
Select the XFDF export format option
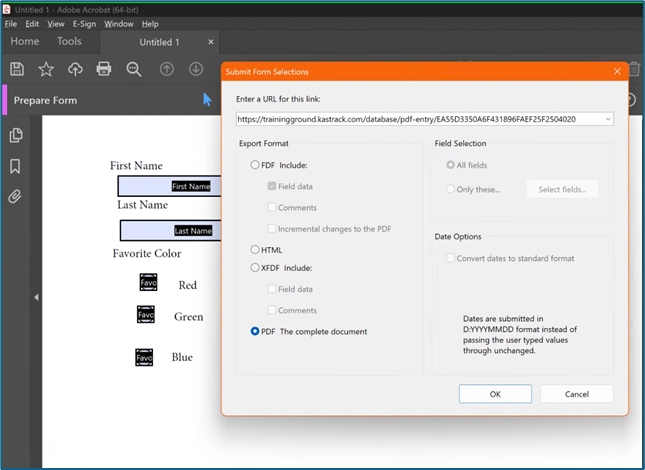[x=255, y=268]
